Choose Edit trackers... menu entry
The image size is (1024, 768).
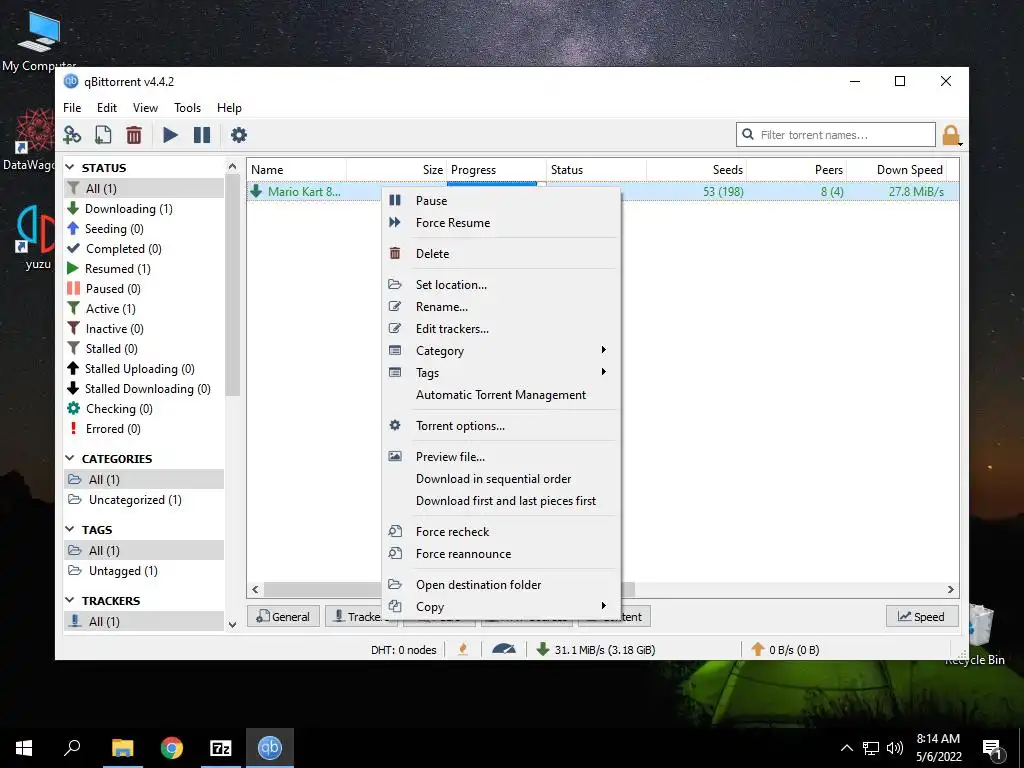coord(500,328)
